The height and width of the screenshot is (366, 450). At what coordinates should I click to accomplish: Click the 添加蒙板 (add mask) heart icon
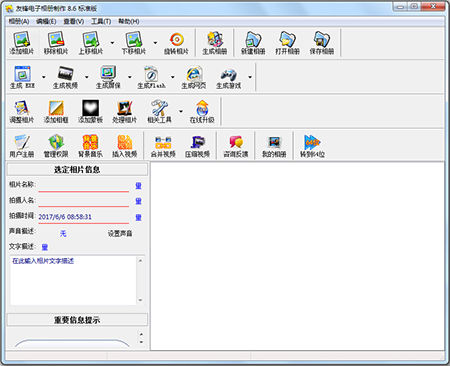(x=90, y=111)
